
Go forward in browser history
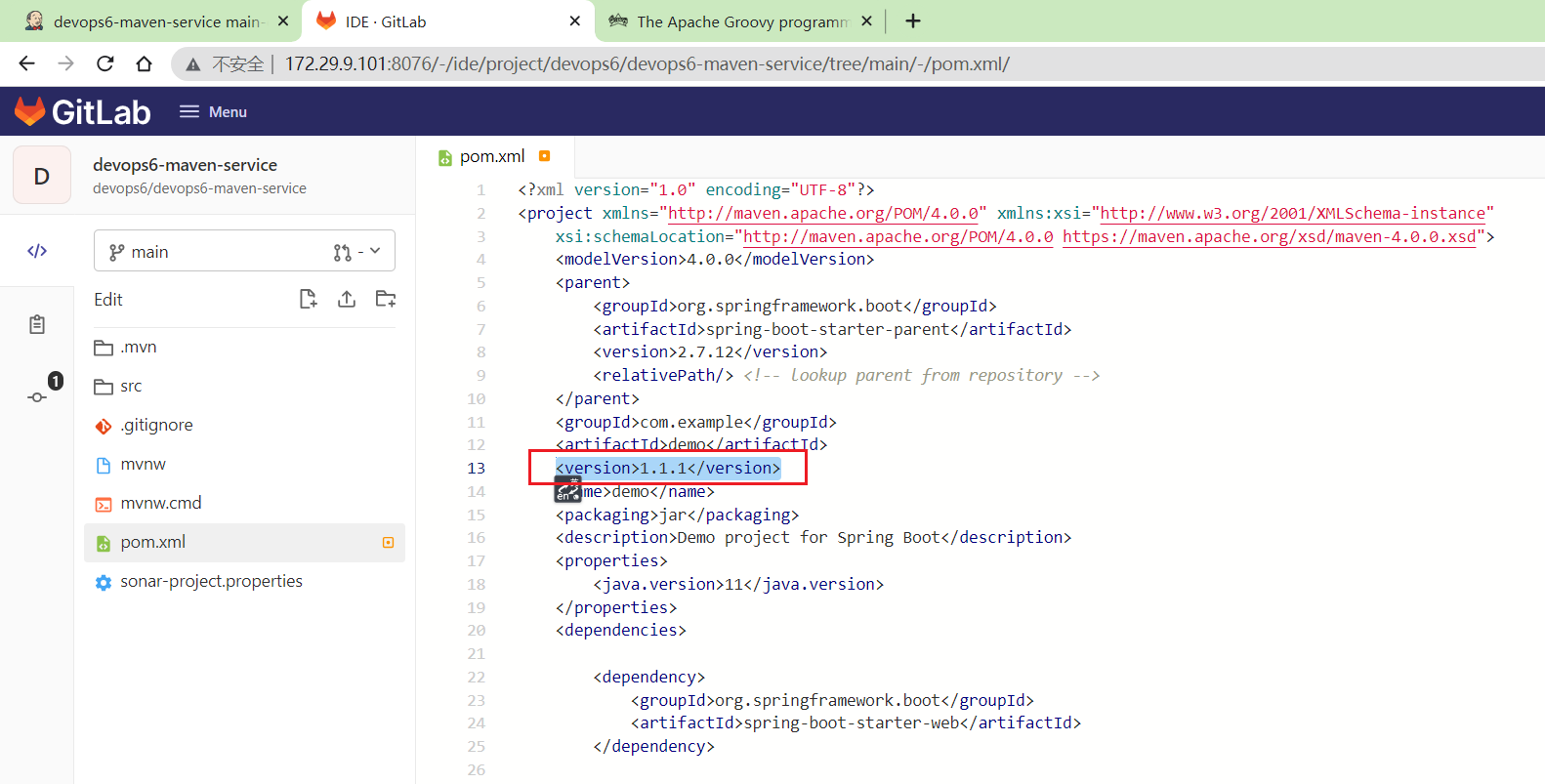[65, 63]
